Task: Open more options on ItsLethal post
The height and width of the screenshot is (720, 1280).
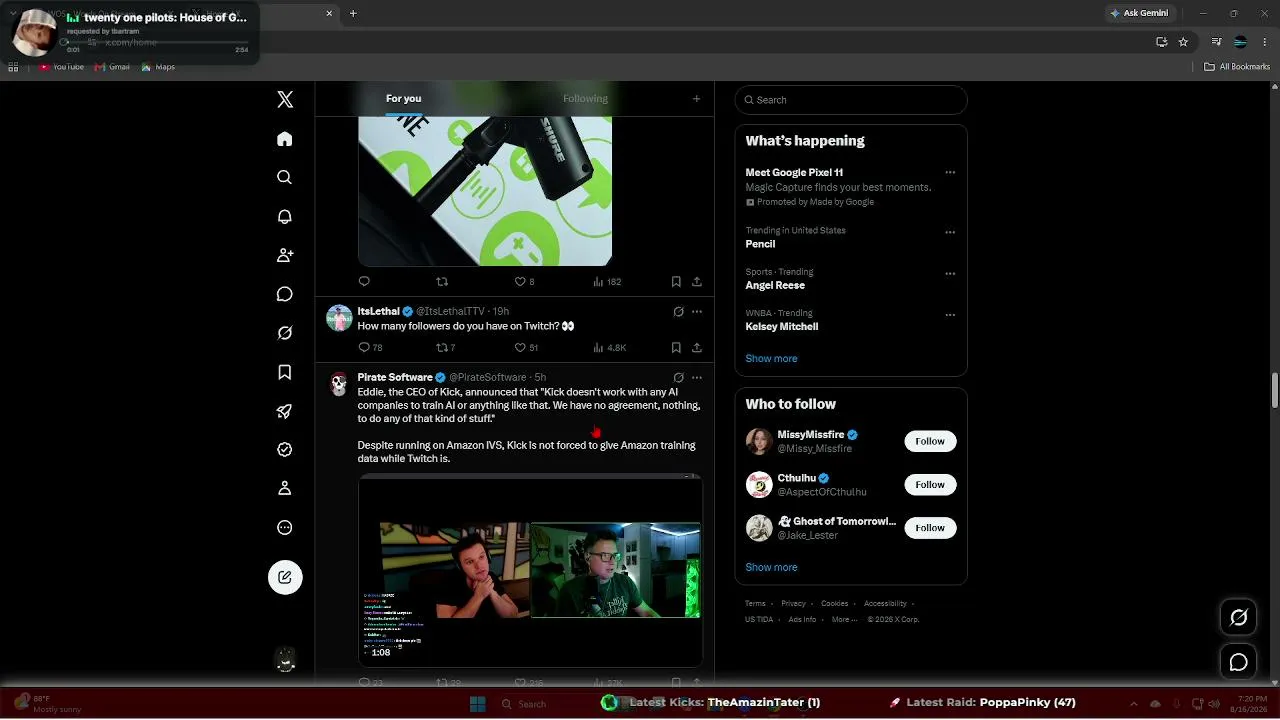Action: 697,312
